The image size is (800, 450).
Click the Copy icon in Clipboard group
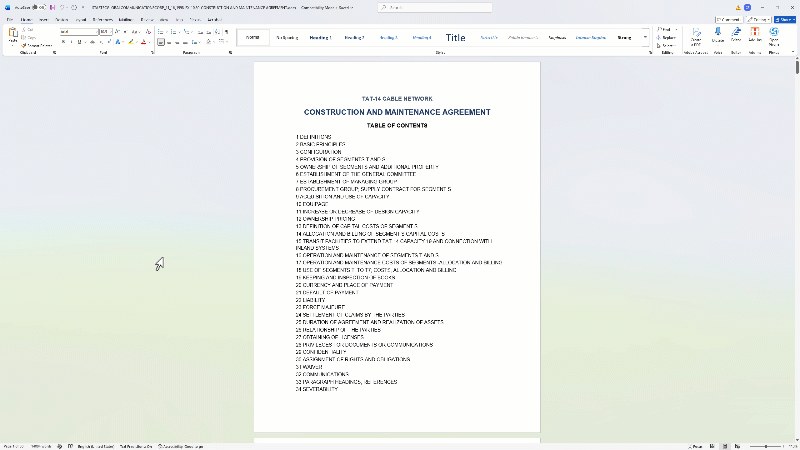(24, 38)
